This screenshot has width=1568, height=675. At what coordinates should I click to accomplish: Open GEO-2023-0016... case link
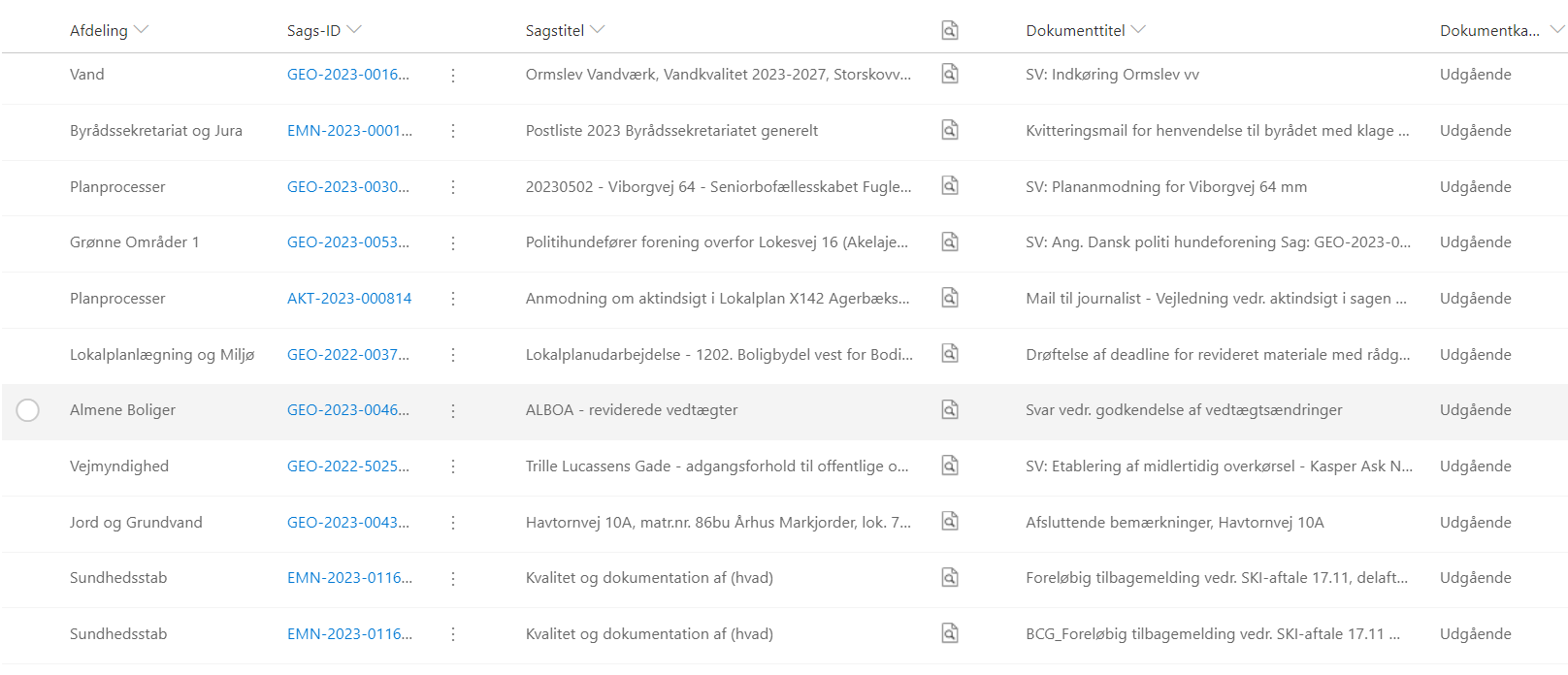pos(348,75)
